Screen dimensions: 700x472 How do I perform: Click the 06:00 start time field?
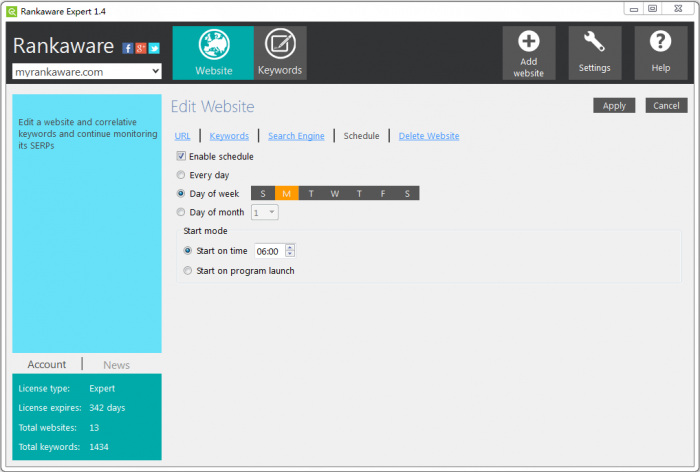tap(270, 251)
